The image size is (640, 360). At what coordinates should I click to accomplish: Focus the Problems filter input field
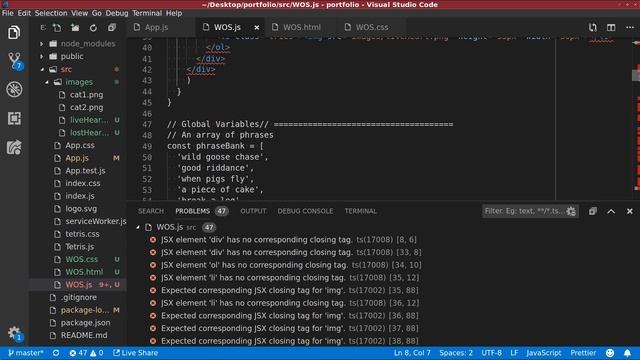524,211
